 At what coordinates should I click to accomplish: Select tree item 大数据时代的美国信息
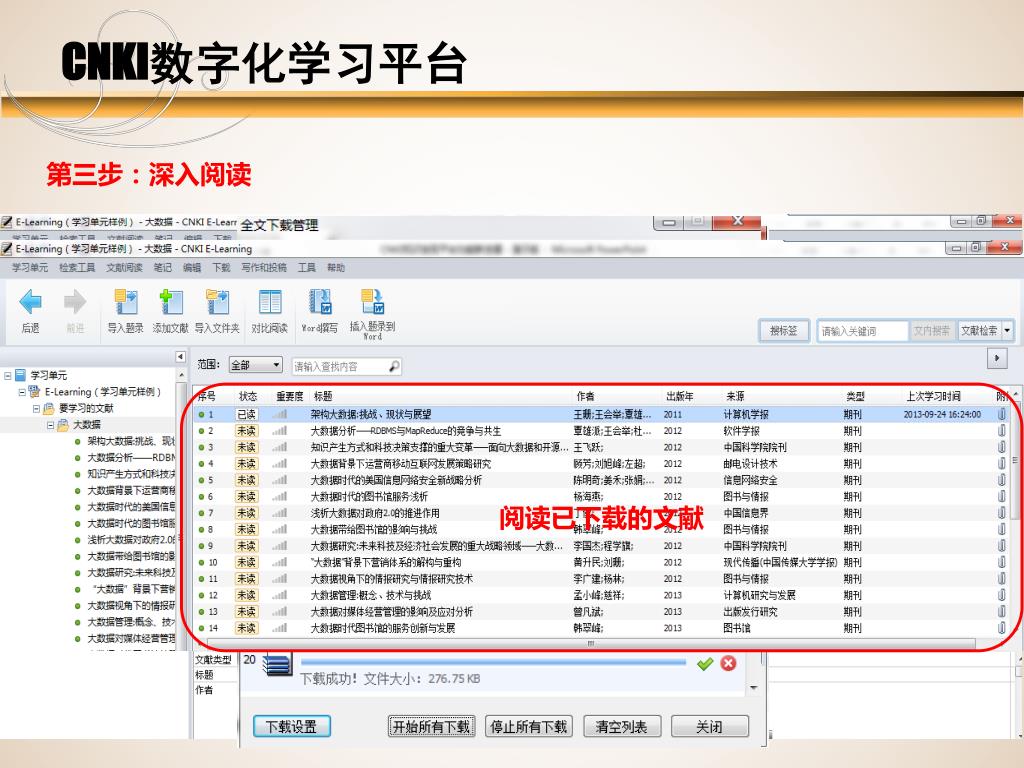(x=131, y=507)
